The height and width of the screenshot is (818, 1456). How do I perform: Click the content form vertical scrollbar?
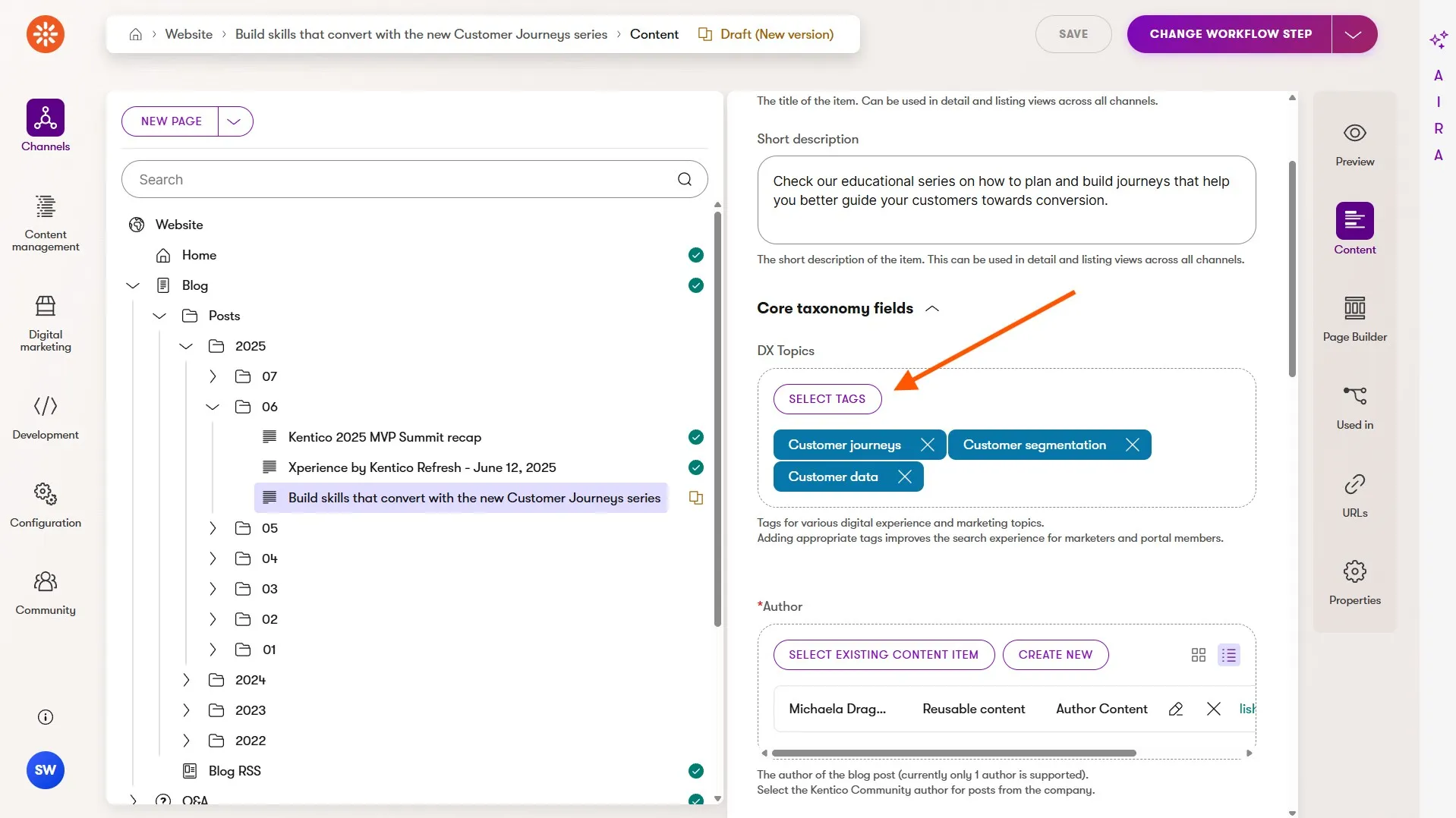point(1292,269)
